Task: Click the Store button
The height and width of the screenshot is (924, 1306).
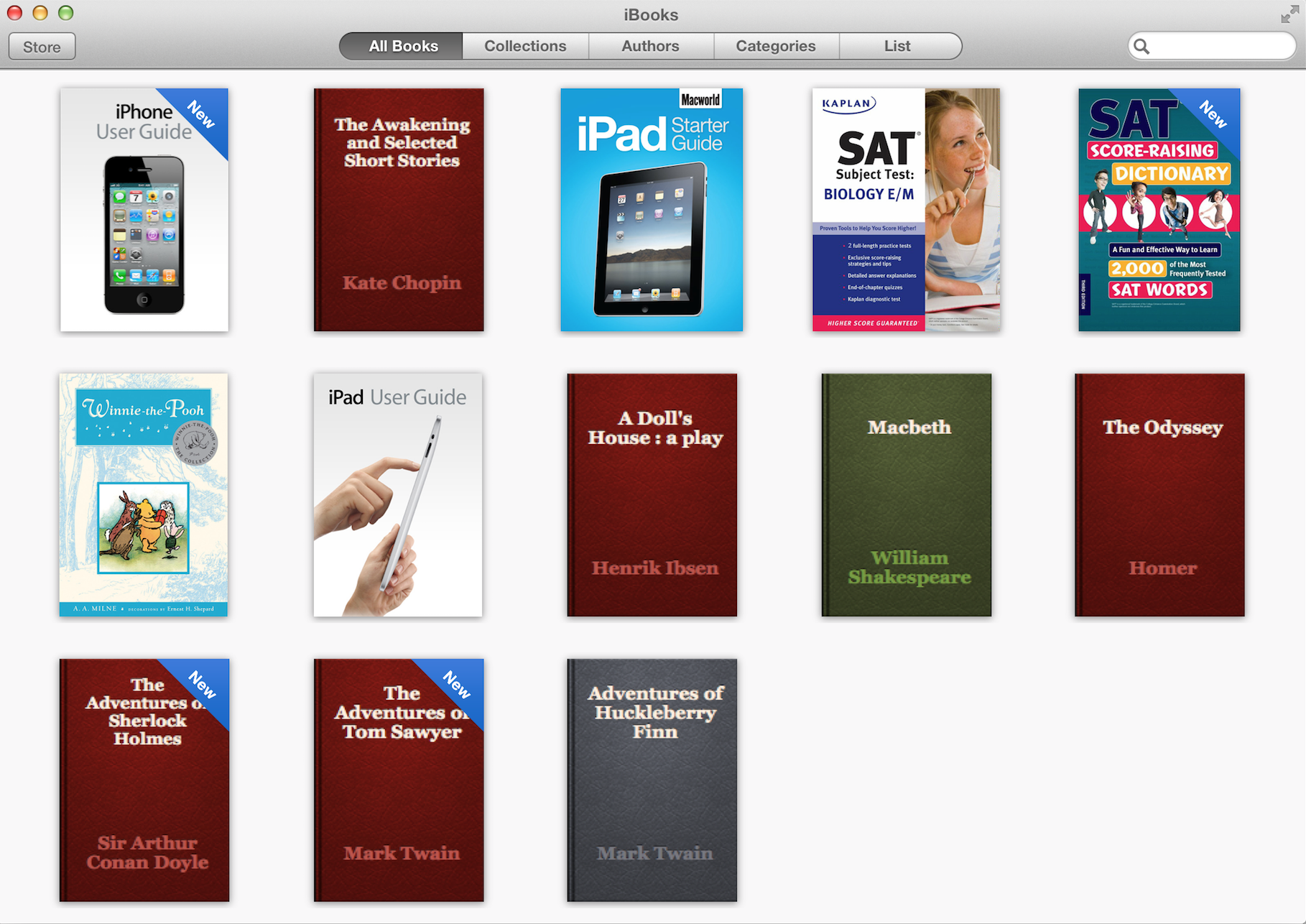Action: coord(42,47)
